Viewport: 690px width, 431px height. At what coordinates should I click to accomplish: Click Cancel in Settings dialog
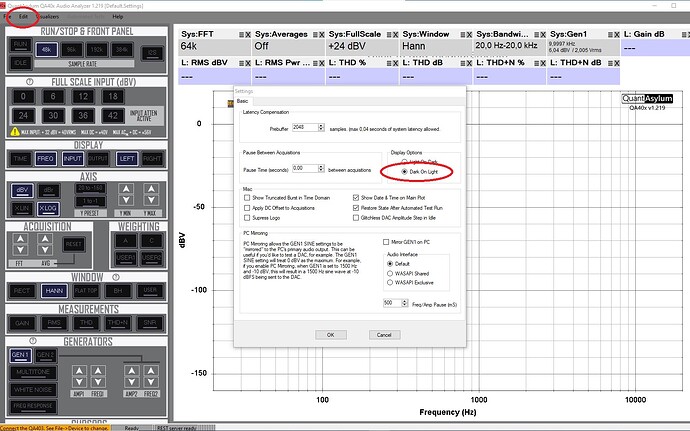click(384, 335)
